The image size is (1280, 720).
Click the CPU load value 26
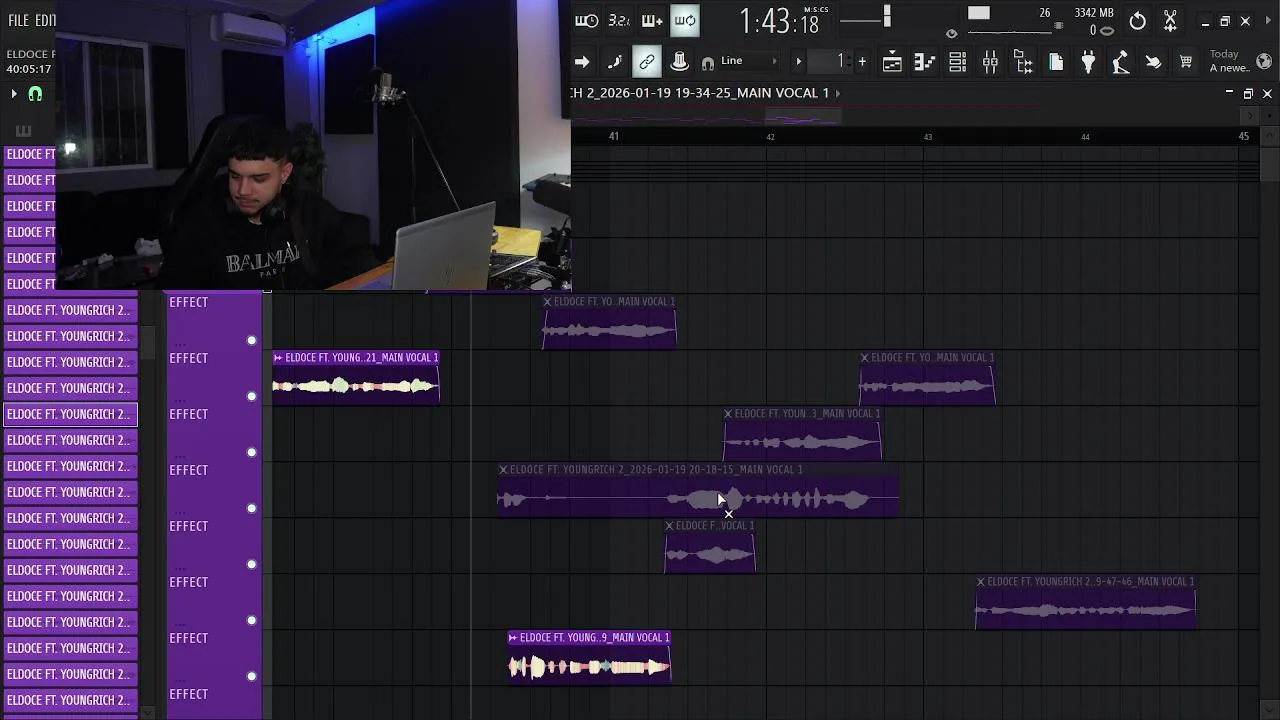click(1044, 13)
